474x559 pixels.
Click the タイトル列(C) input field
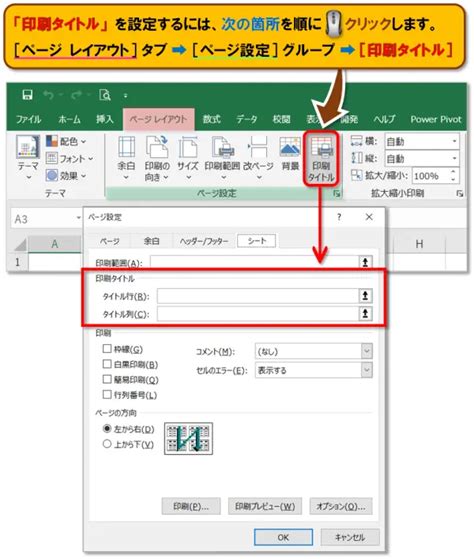258,314
